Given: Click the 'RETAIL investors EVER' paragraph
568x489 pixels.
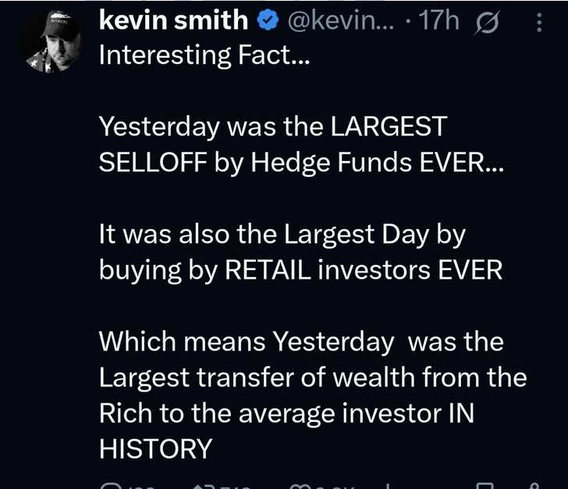Looking at the screenshot, I should pyautogui.click(x=301, y=252).
